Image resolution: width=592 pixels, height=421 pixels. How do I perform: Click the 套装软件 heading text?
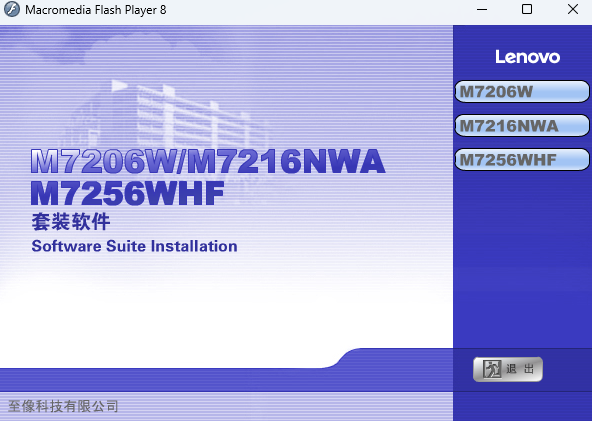pos(71,222)
